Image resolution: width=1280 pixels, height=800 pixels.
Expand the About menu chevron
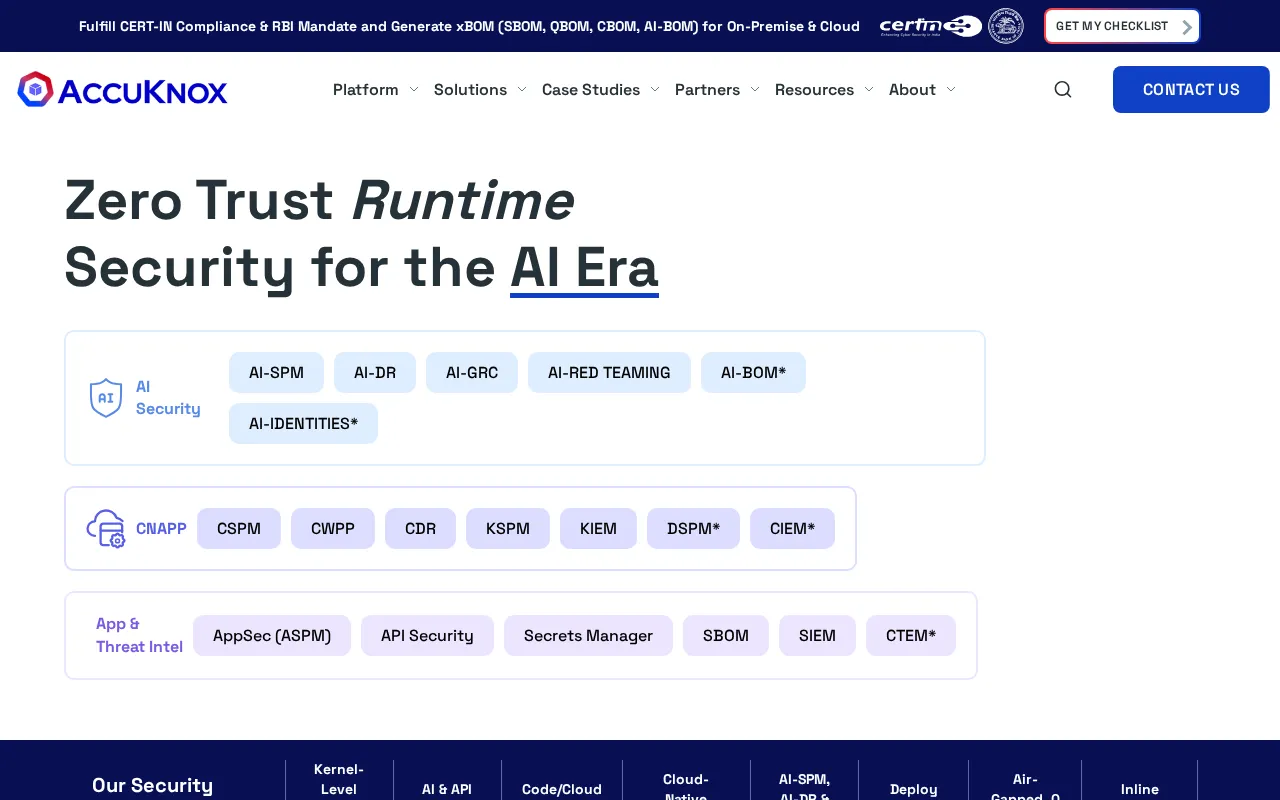[951, 90]
